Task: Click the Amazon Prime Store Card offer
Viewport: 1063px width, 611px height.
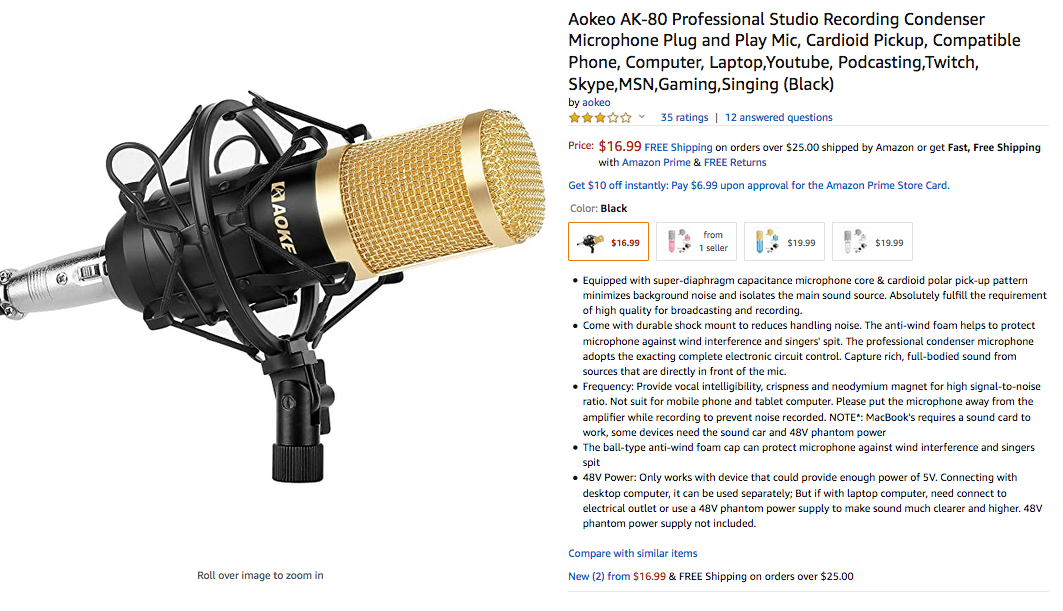Action: tap(758, 185)
